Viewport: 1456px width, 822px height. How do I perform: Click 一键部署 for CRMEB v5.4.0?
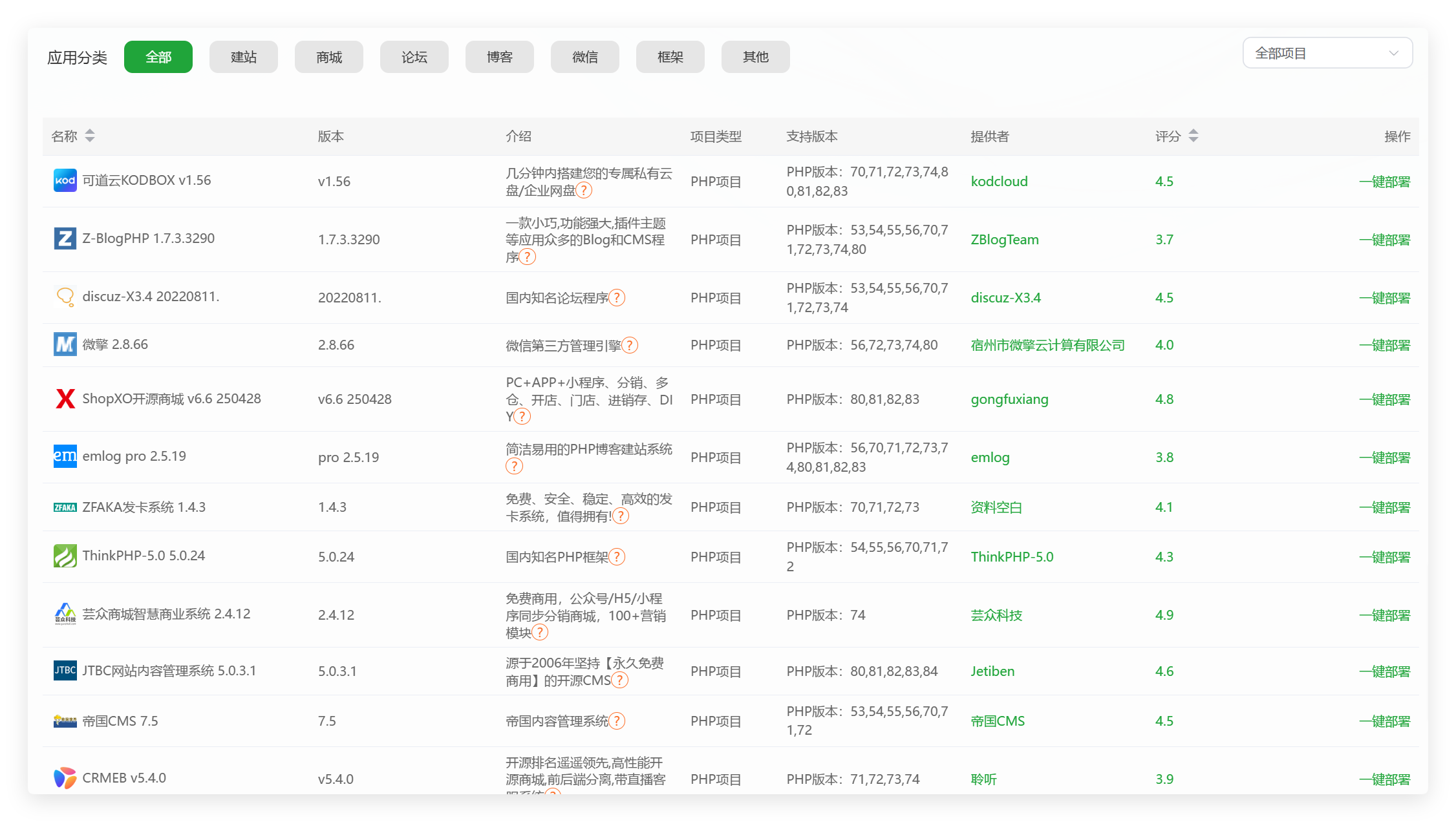point(1384,779)
